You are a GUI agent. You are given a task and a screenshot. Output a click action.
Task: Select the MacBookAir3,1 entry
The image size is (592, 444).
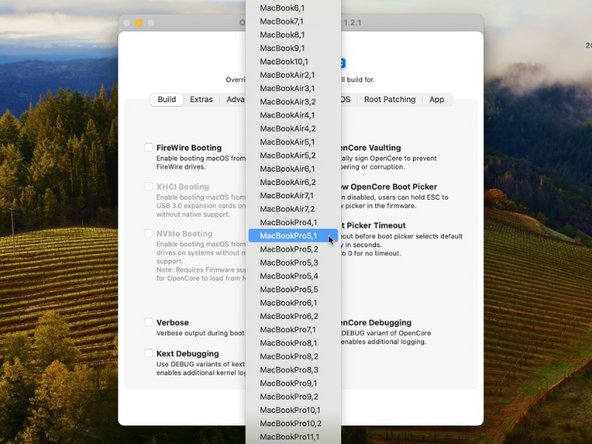point(293,88)
